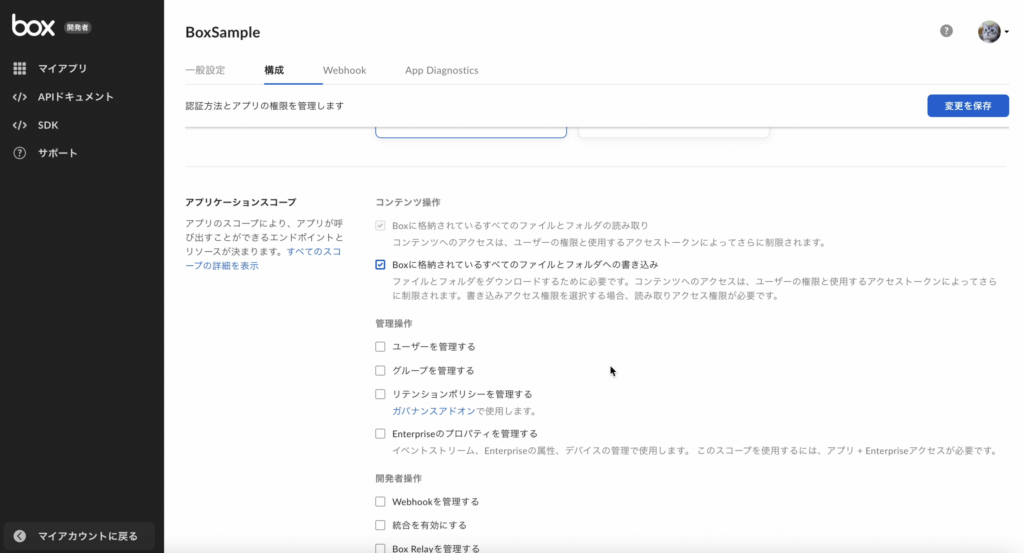Screen dimensions: 1024x553
Task: Switch to App Diagnostics tab
Action: point(441,70)
